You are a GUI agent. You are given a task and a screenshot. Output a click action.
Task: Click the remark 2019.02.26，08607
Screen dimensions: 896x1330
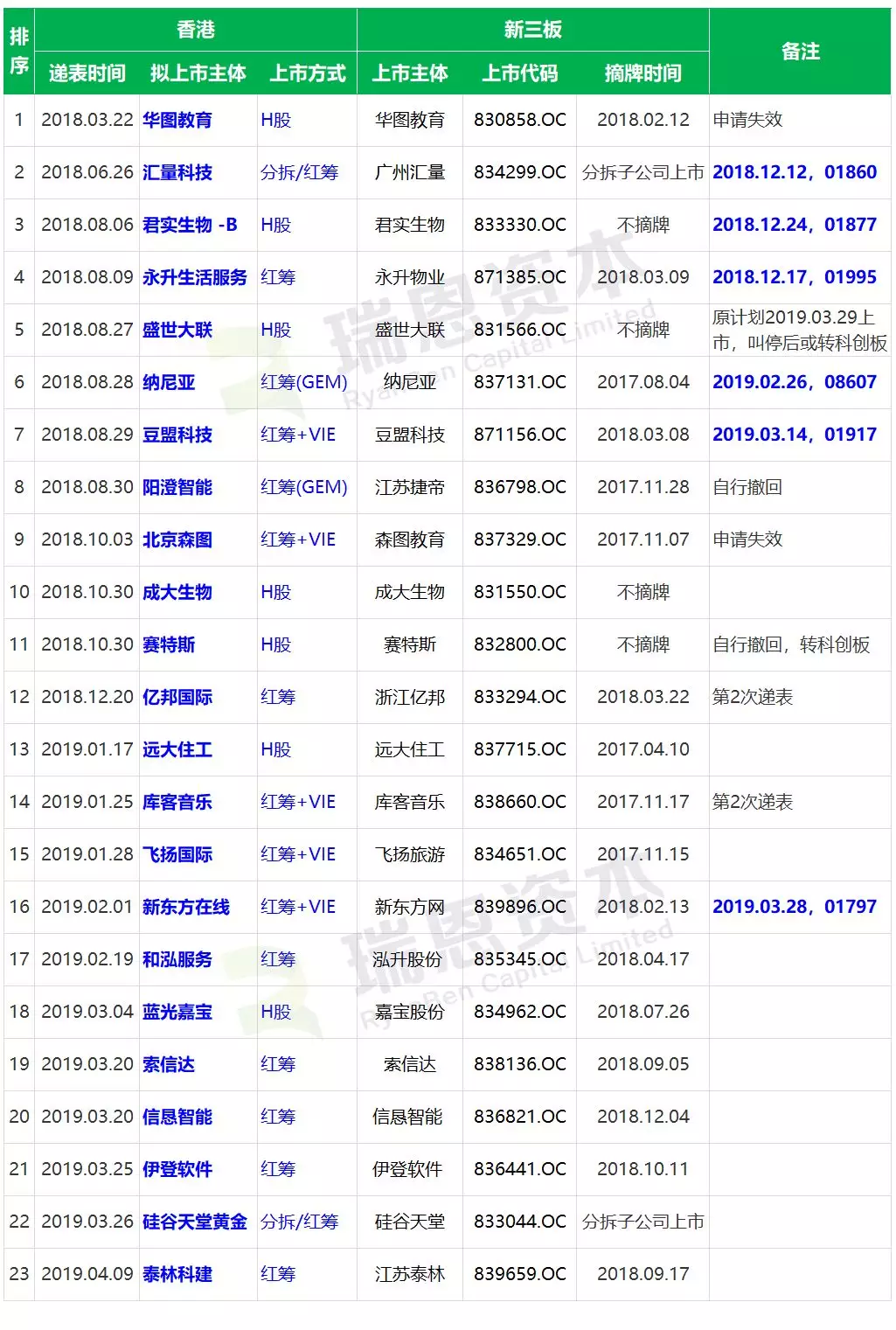795,382
